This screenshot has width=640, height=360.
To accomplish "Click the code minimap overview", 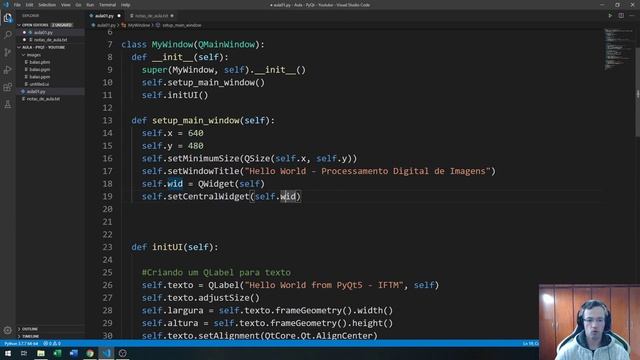I will 618,49.
